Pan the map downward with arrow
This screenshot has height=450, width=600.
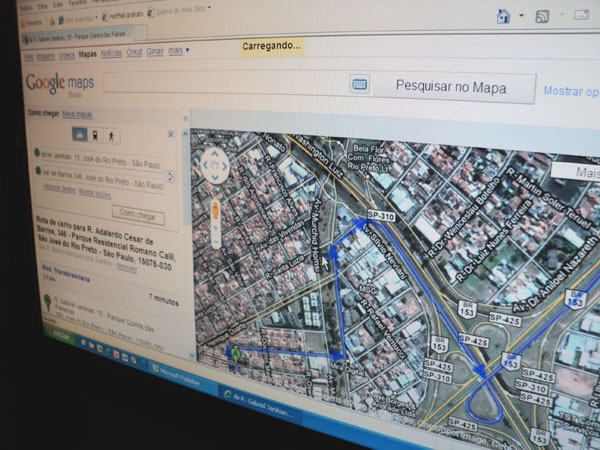(x=215, y=178)
